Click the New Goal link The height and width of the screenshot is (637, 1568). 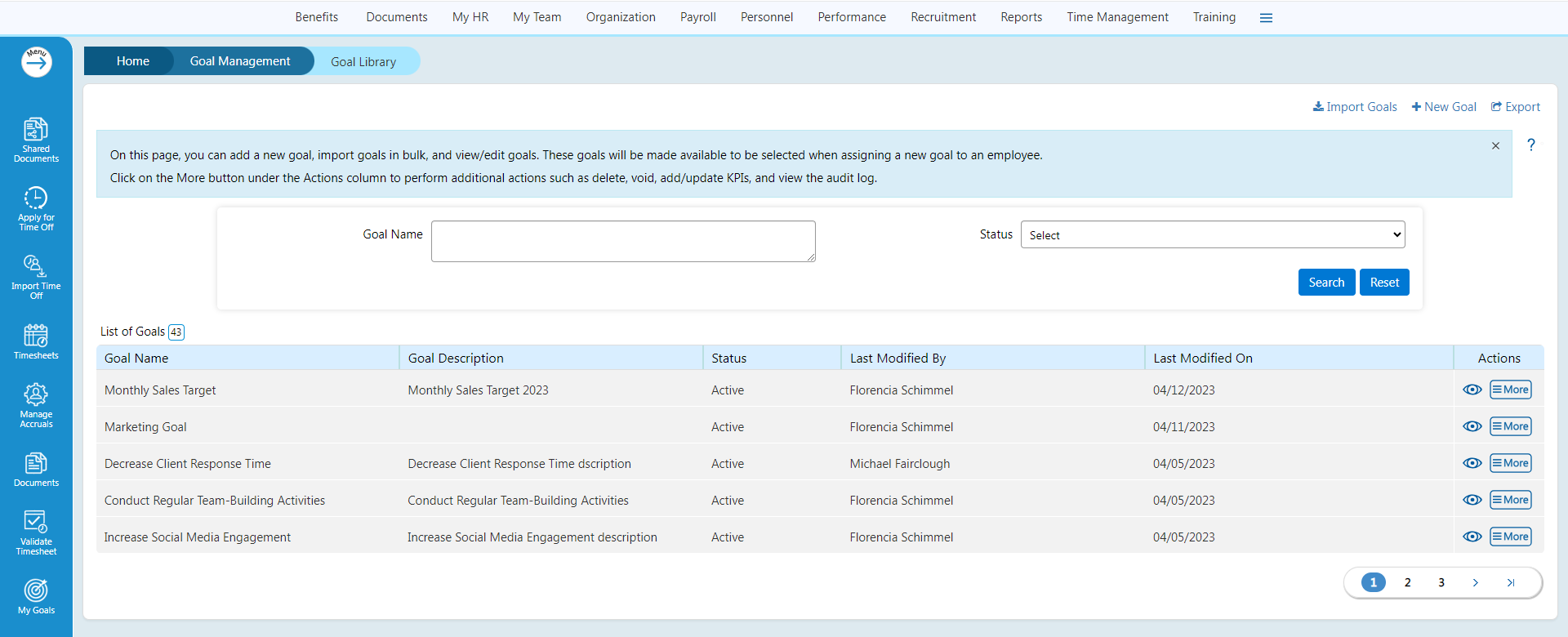click(x=1444, y=107)
